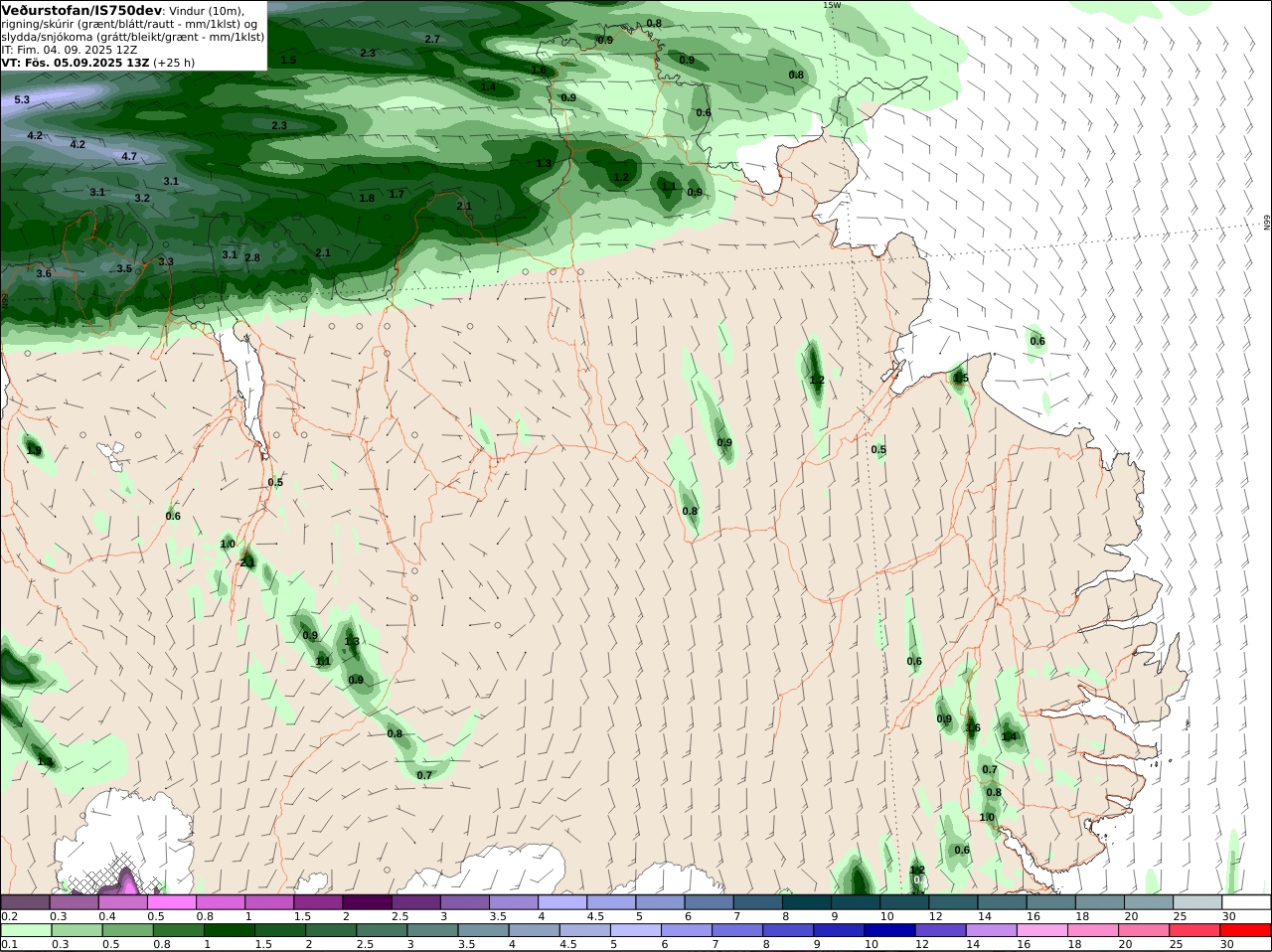Click the 5.3 precipitation value on the map
1272x952 pixels.
[x=22, y=100]
